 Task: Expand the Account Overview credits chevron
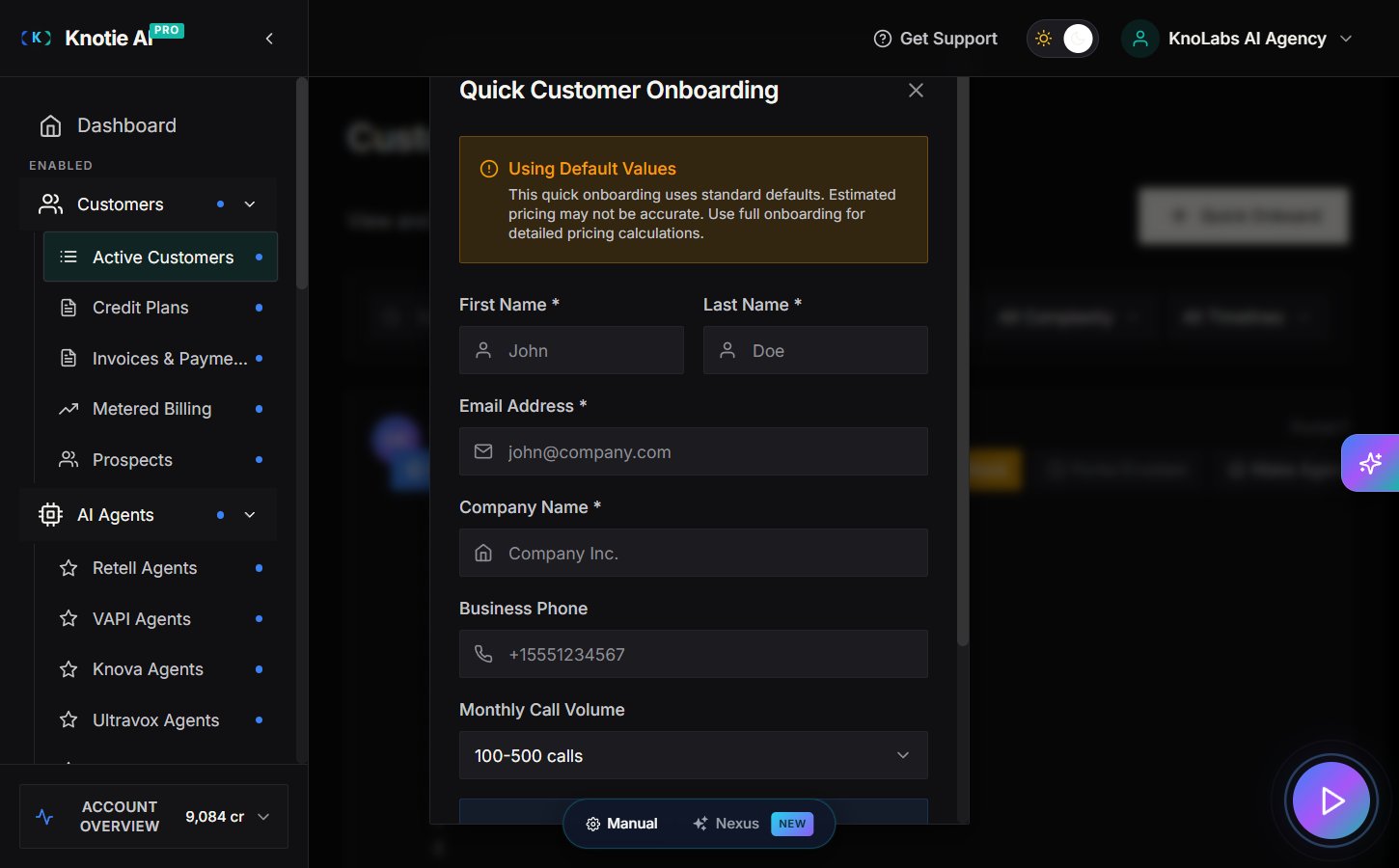tap(263, 817)
